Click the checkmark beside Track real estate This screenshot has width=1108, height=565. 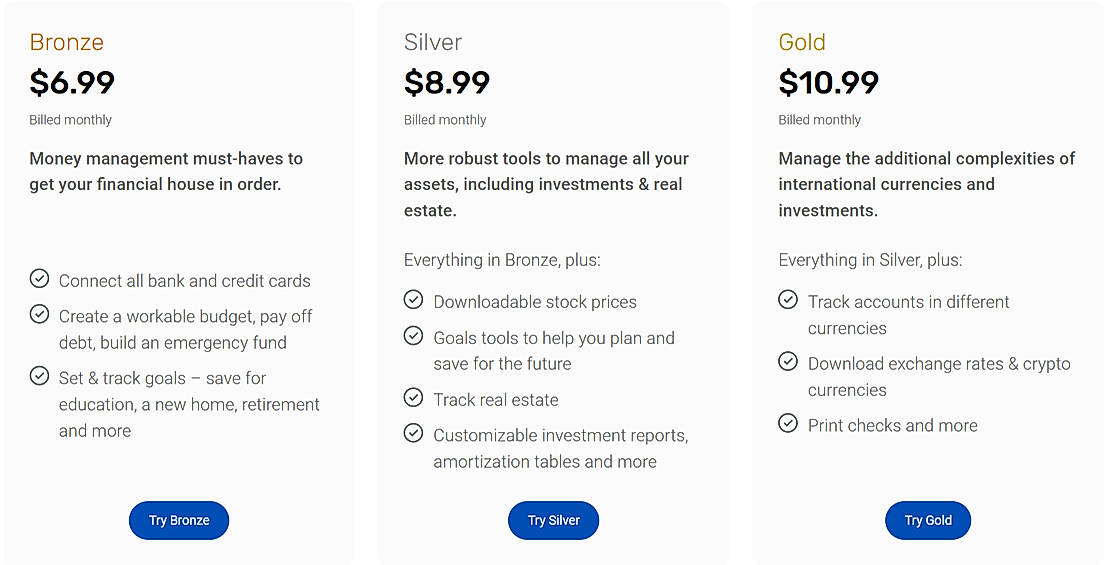pos(413,398)
